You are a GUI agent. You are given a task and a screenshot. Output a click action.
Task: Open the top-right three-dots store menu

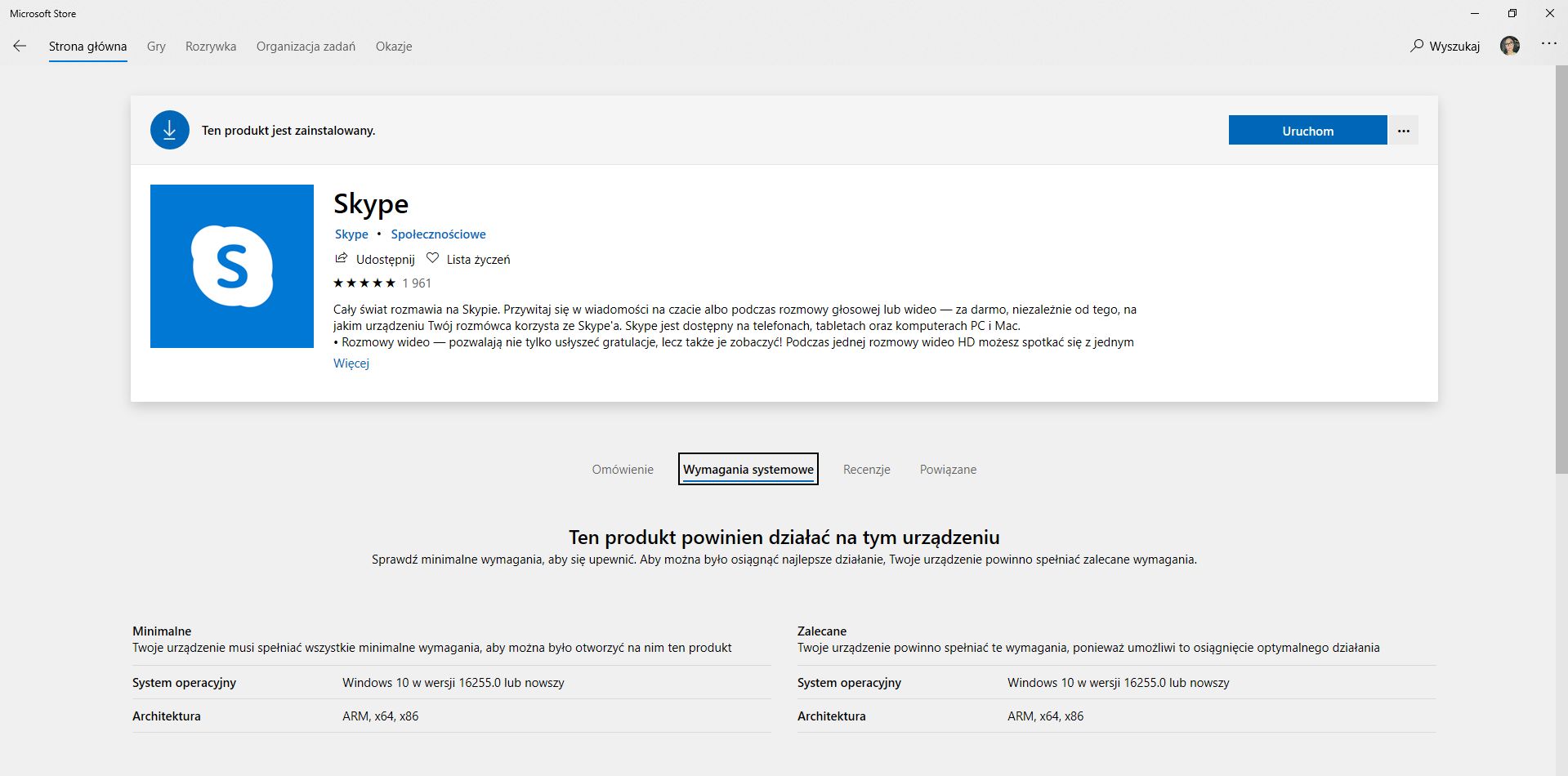point(1548,44)
